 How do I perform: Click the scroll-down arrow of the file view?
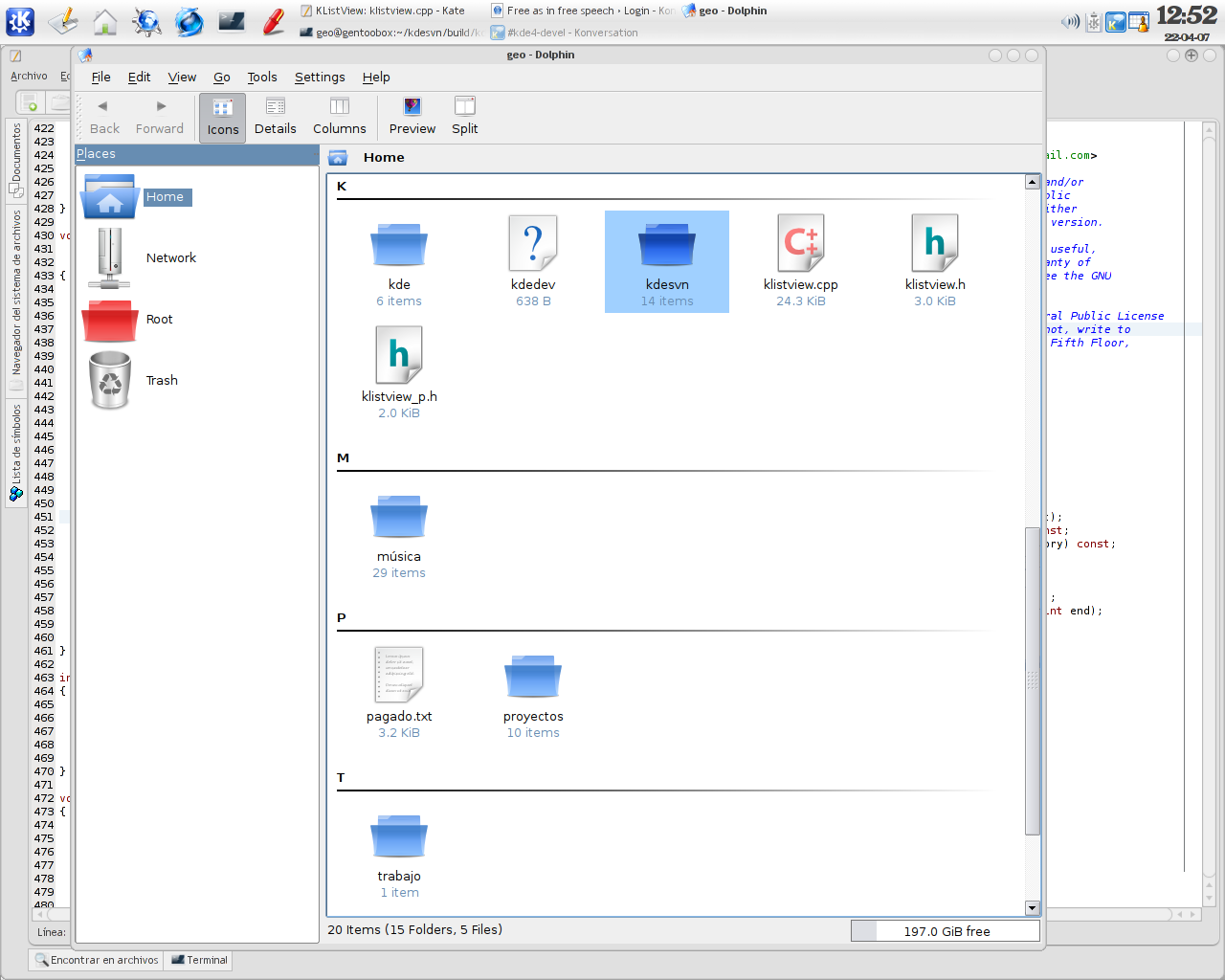[1032, 907]
